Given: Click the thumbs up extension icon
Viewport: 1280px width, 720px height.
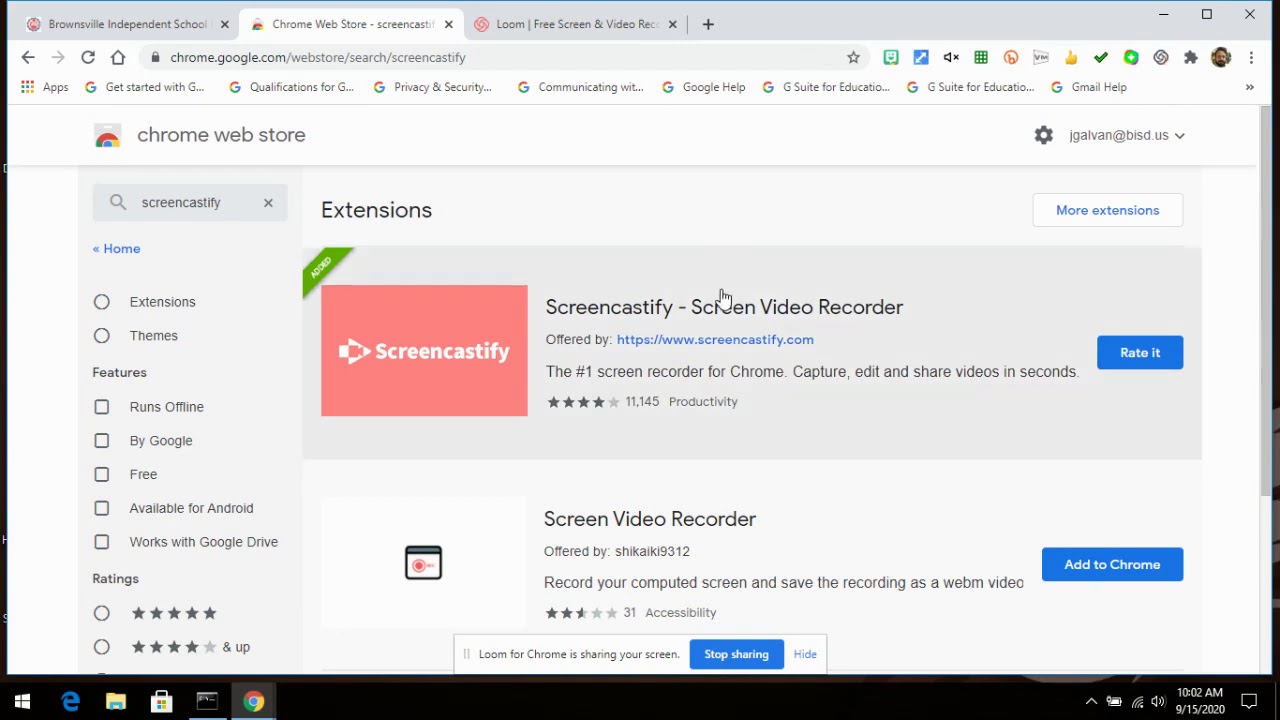Looking at the screenshot, I should click(x=1071, y=58).
